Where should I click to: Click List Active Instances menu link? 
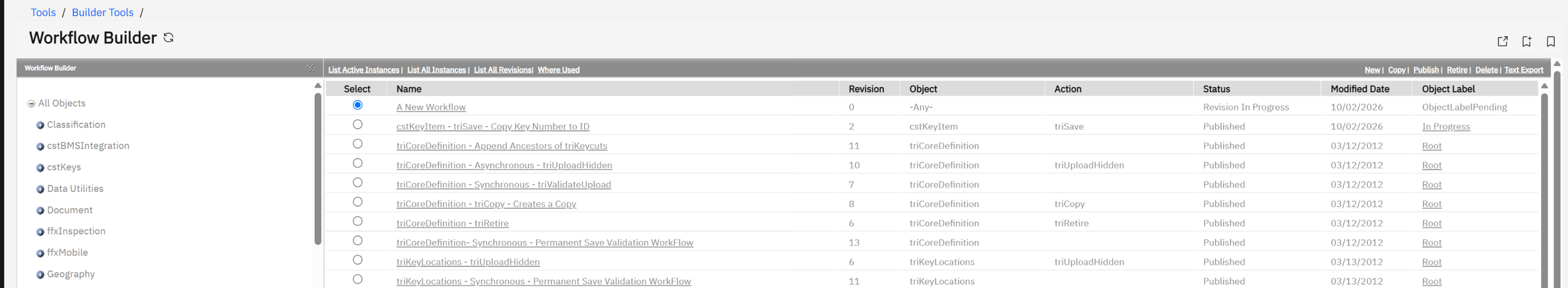pos(363,70)
